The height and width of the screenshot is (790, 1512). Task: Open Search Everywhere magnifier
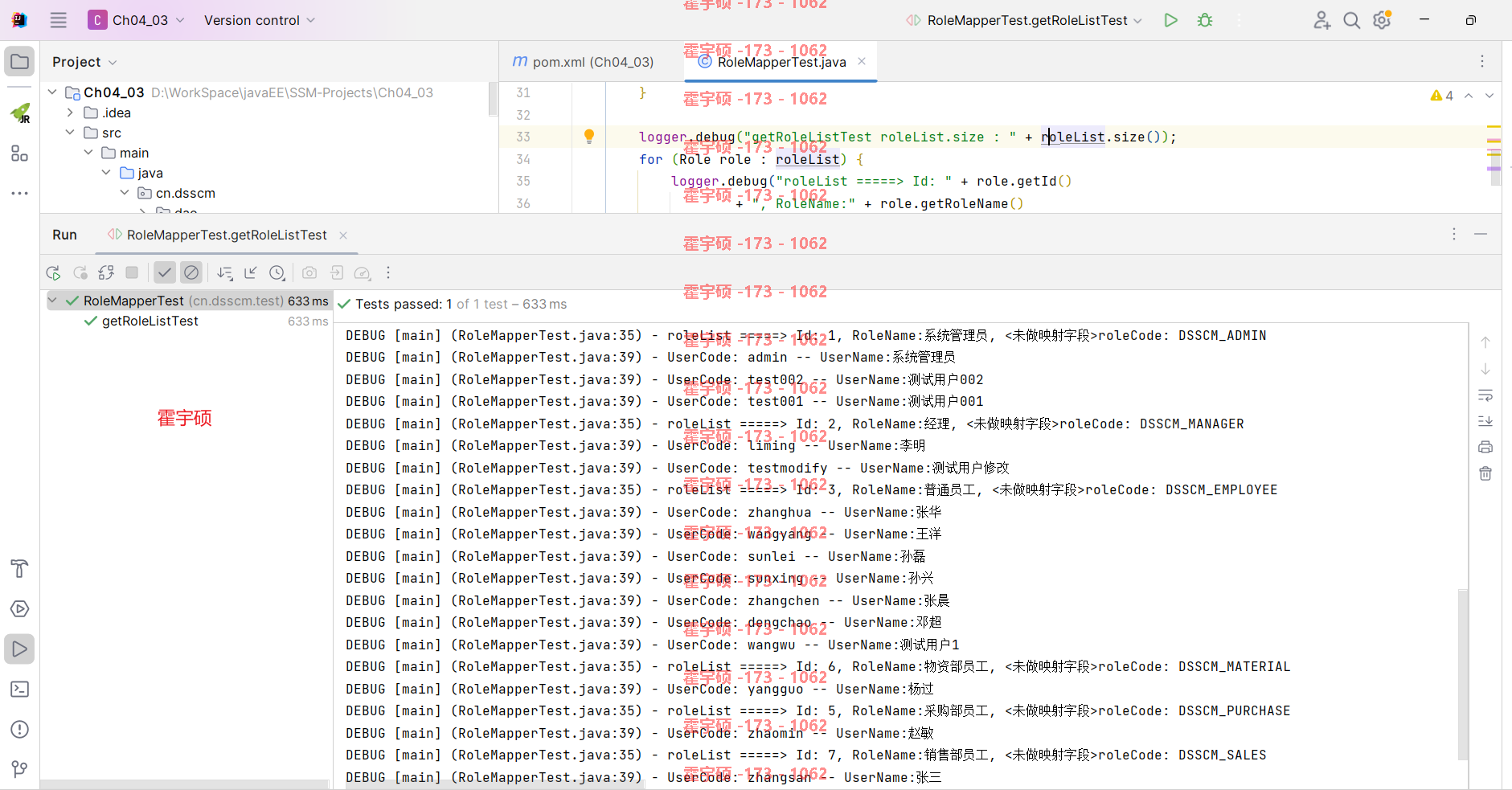point(1352,20)
